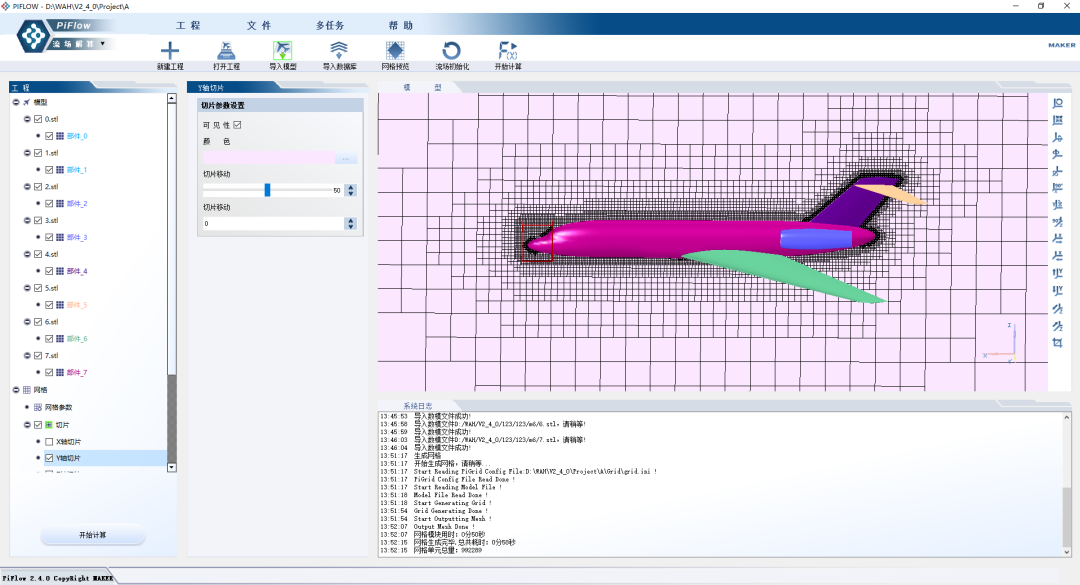
Task: Open 网格预览 (Grid Preview) from the toolbar
Action: click(x=395, y=51)
